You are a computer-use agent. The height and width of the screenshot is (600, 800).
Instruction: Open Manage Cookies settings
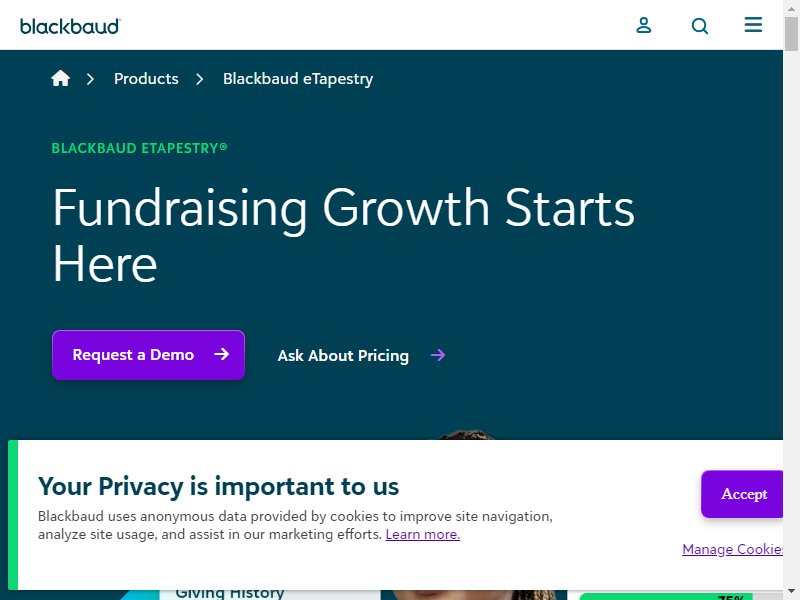tap(733, 549)
